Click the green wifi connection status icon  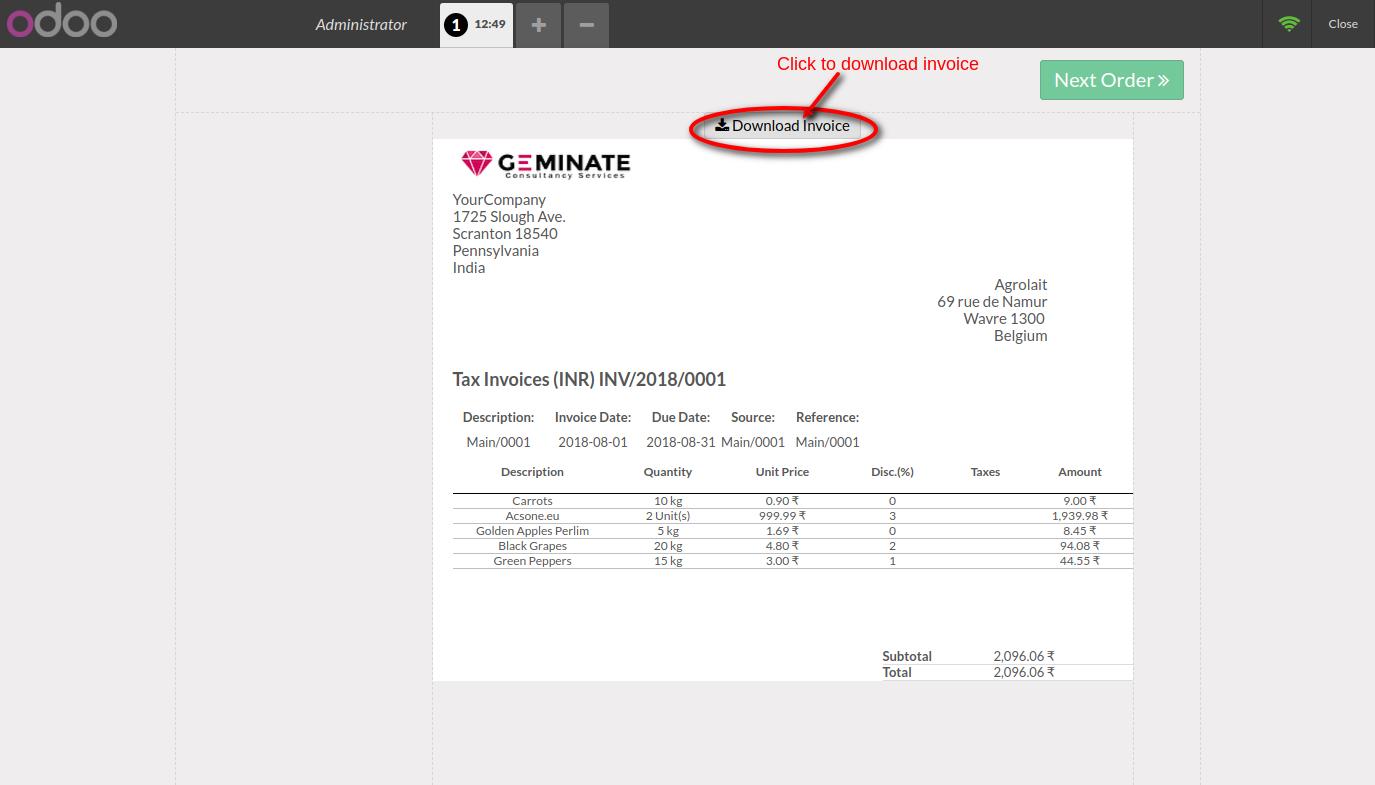click(x=1288, y=23)
